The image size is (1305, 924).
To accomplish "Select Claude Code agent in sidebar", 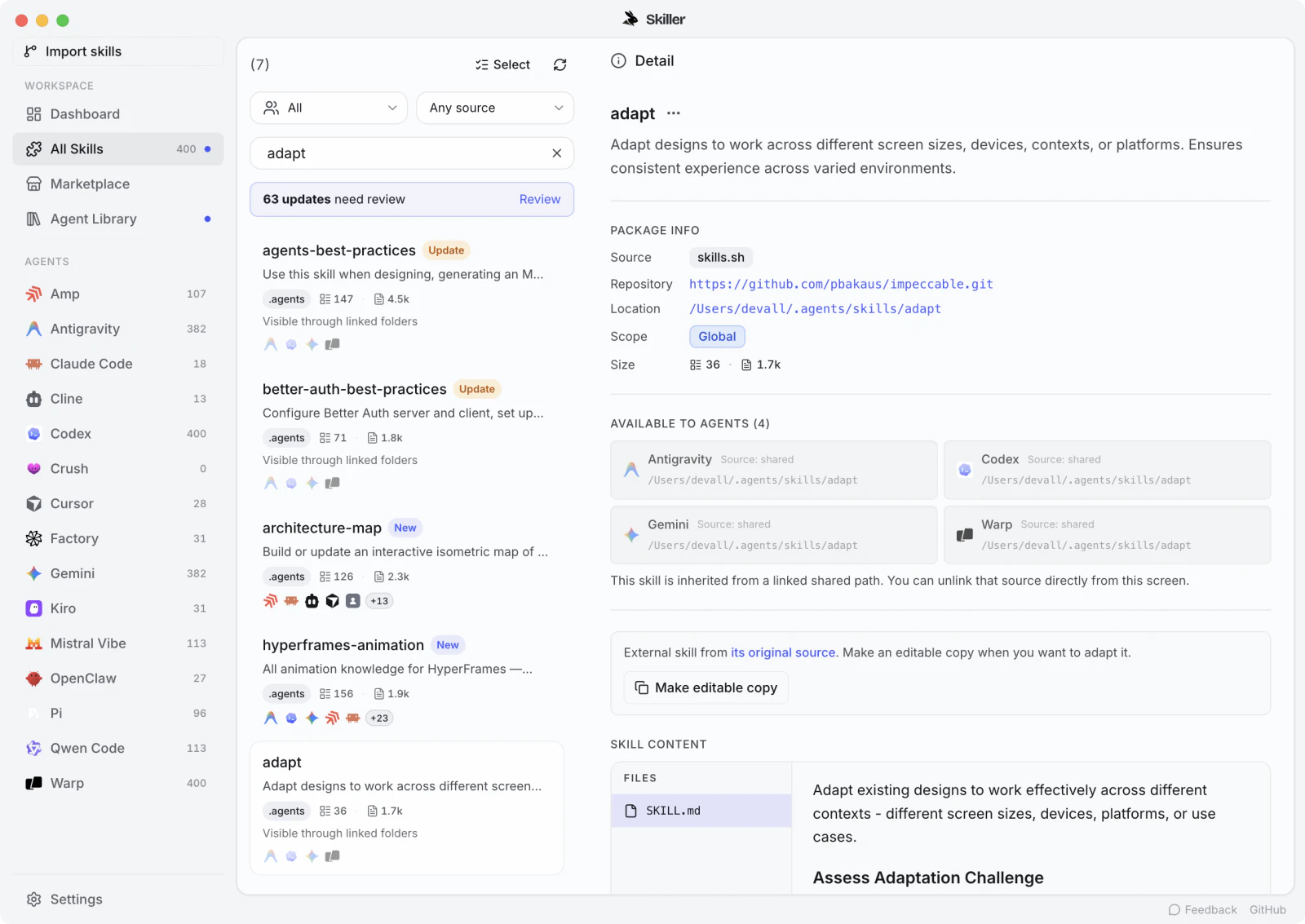I will 118,364.
